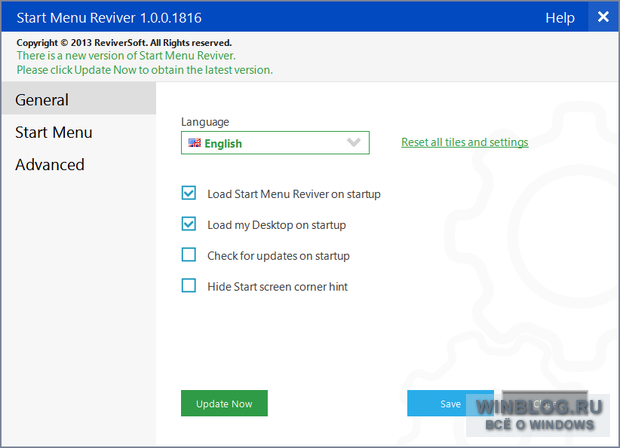The image size is (620, 448).
Task: Click the Language dropdown chevron arrow
Action: click(x=353, y=142)
